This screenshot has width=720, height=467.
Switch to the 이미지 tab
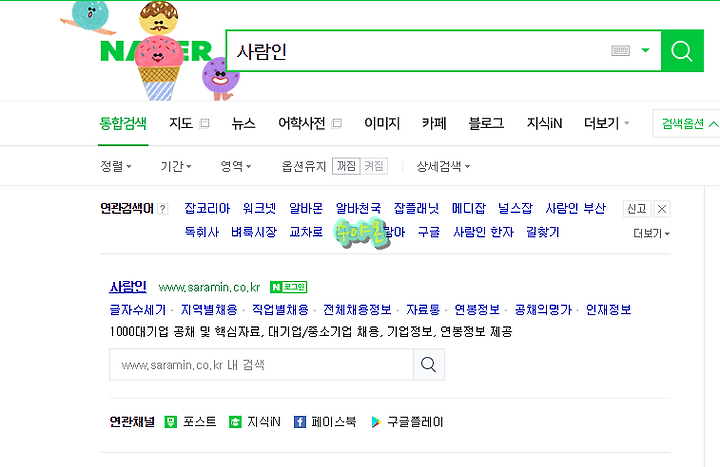pos(382,123)
